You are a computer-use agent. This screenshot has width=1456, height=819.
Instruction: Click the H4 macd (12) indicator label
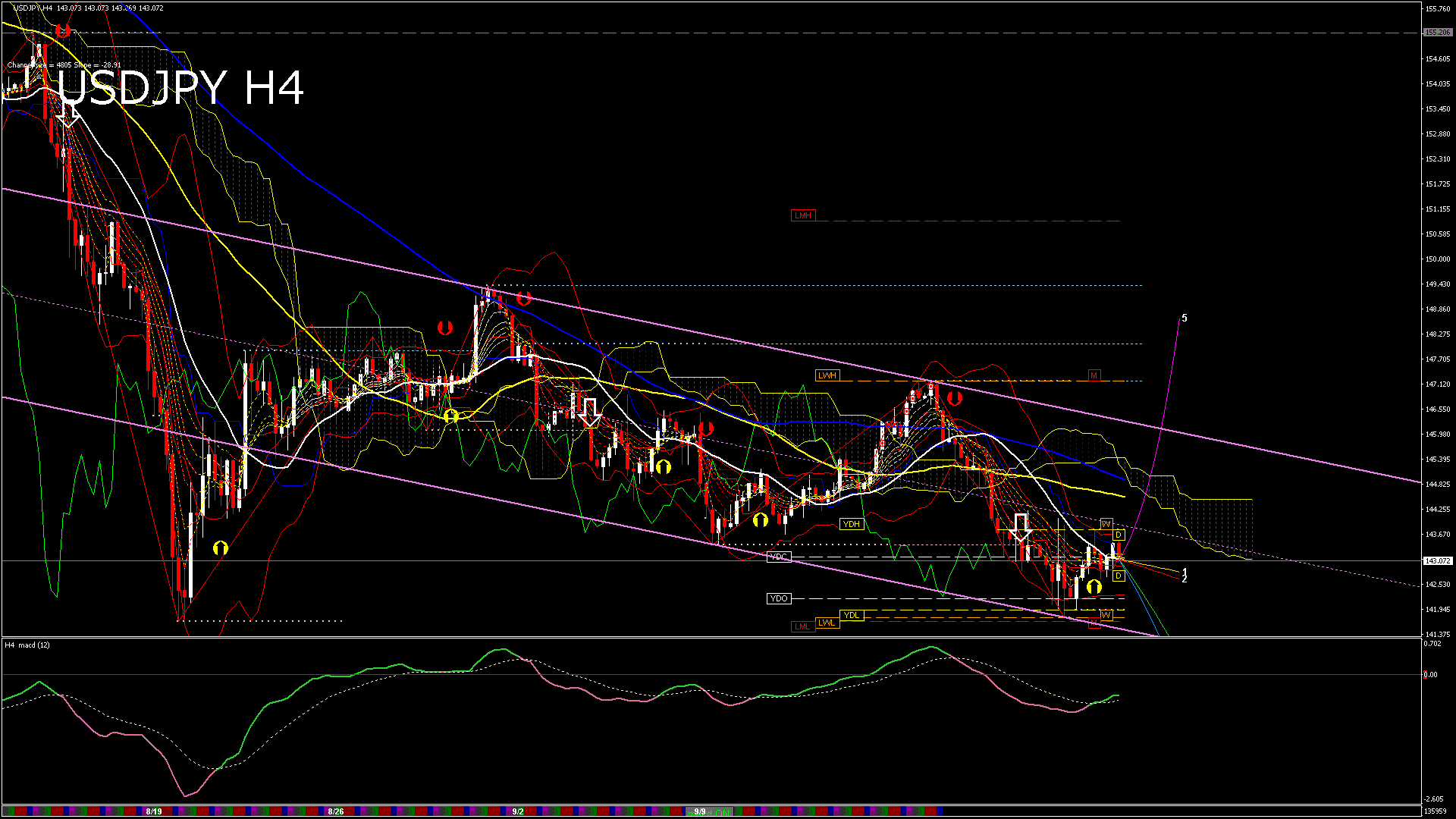pyautogui.click(x=27, y=645)
